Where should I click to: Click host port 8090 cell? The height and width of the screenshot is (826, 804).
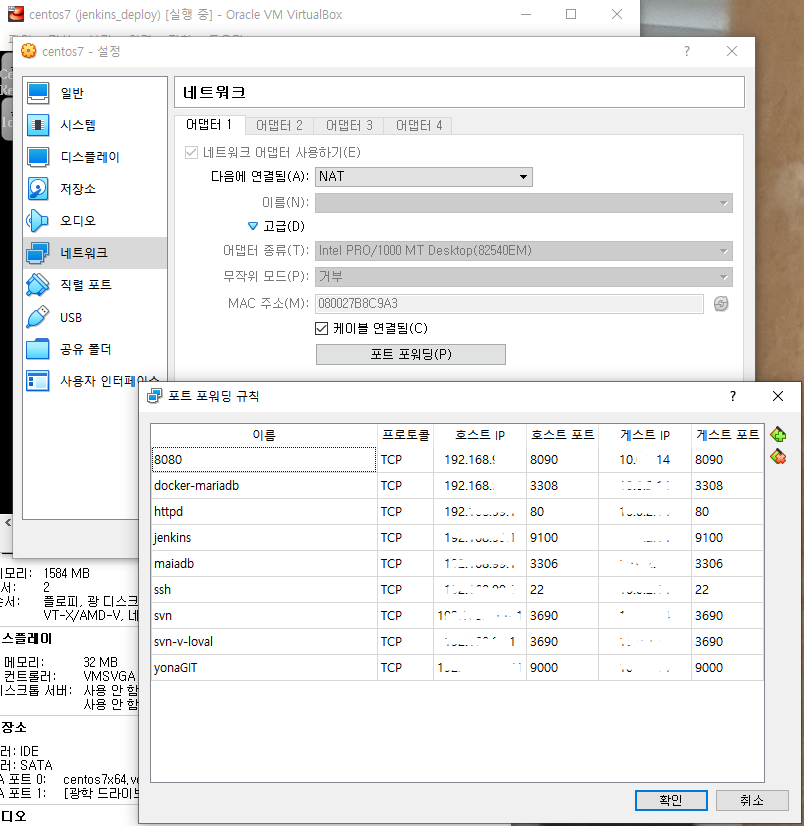(x=562, y=459)
